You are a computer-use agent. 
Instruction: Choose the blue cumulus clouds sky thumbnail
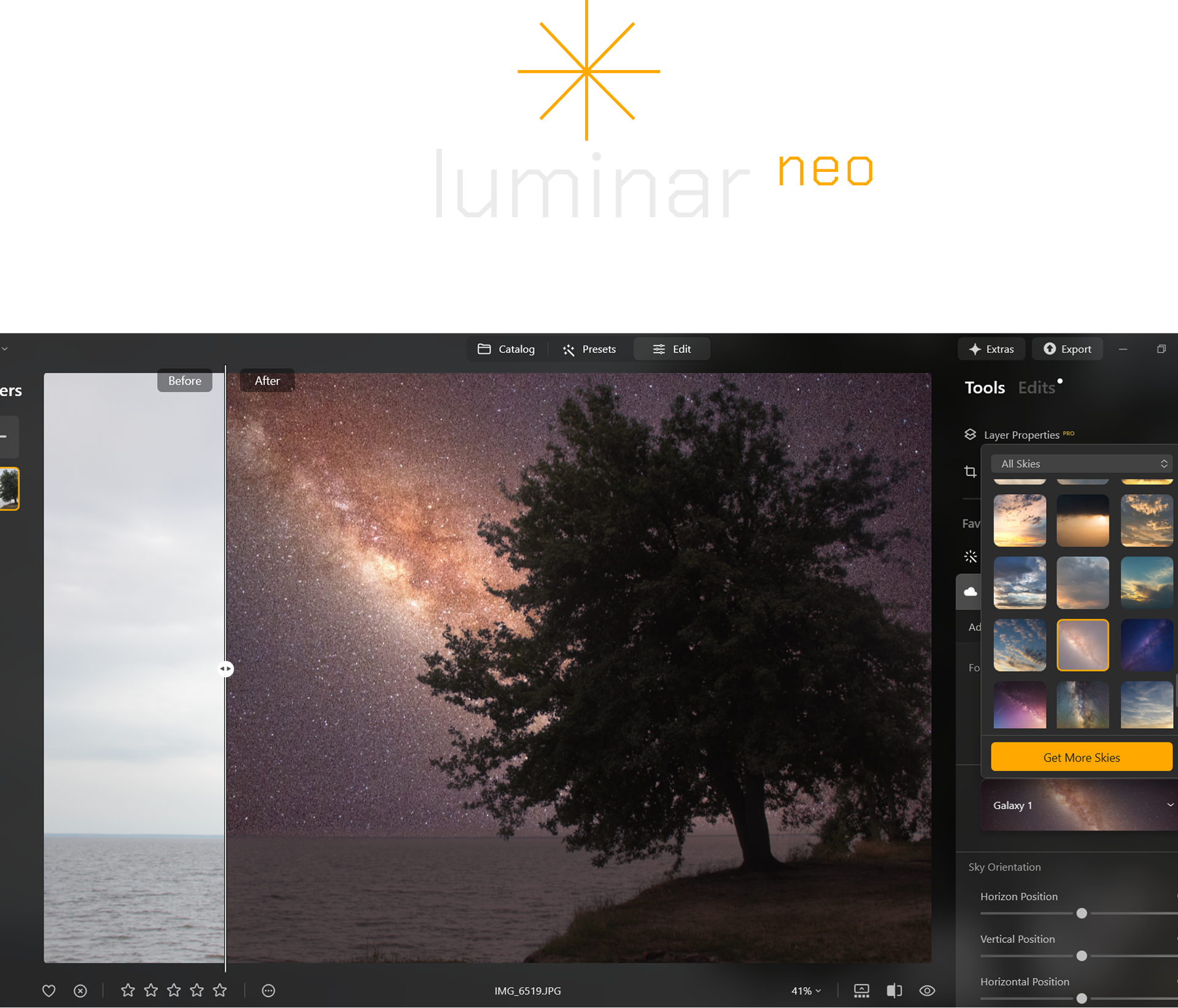(1020, 583)
